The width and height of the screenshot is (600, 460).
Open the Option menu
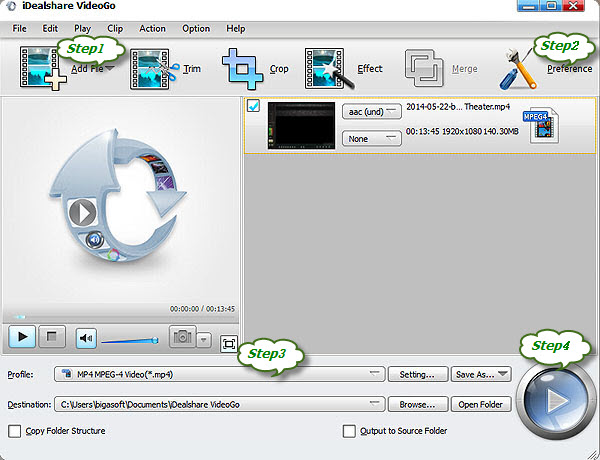[196, 29]
